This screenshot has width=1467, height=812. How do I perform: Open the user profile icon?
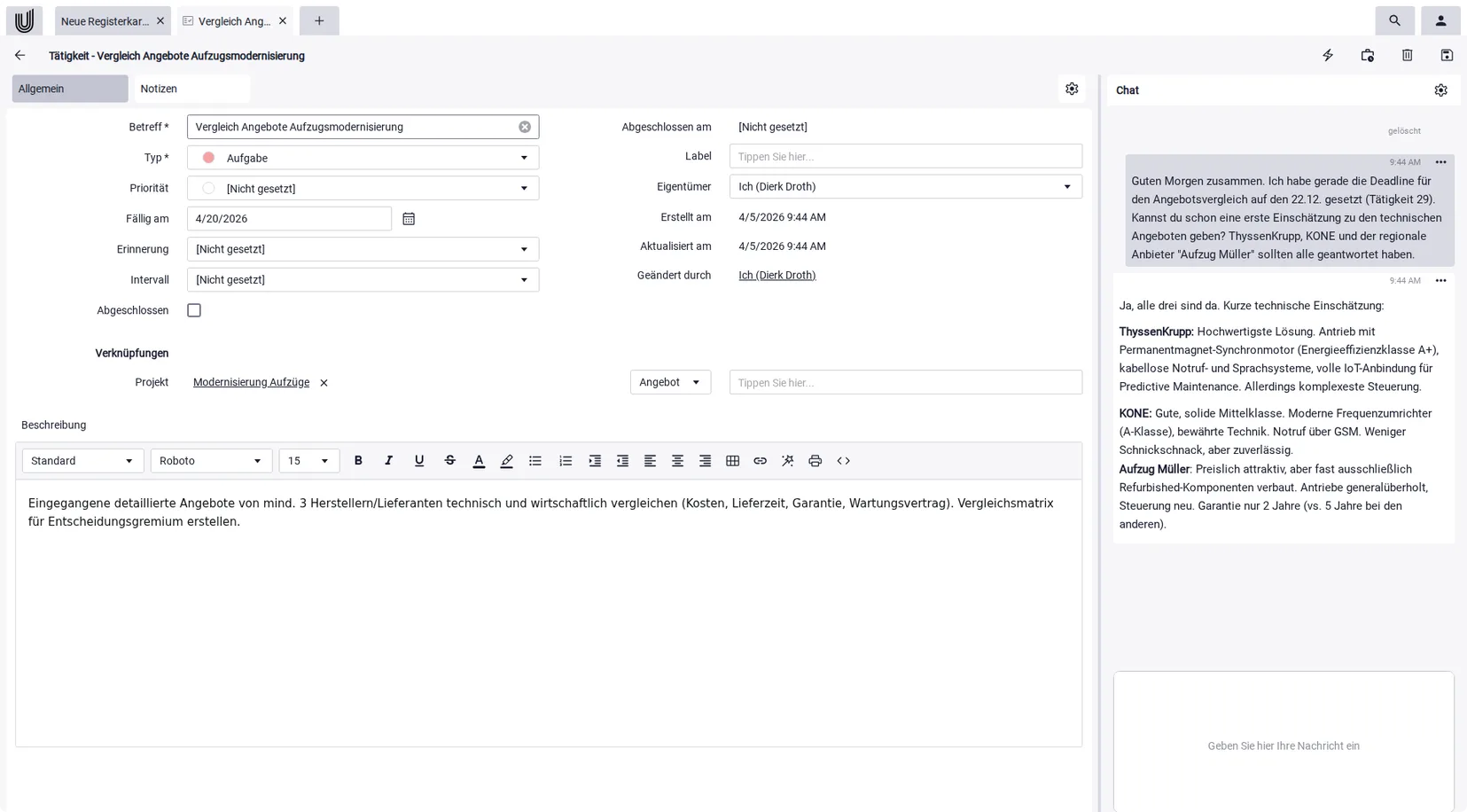coord(1440,20)
